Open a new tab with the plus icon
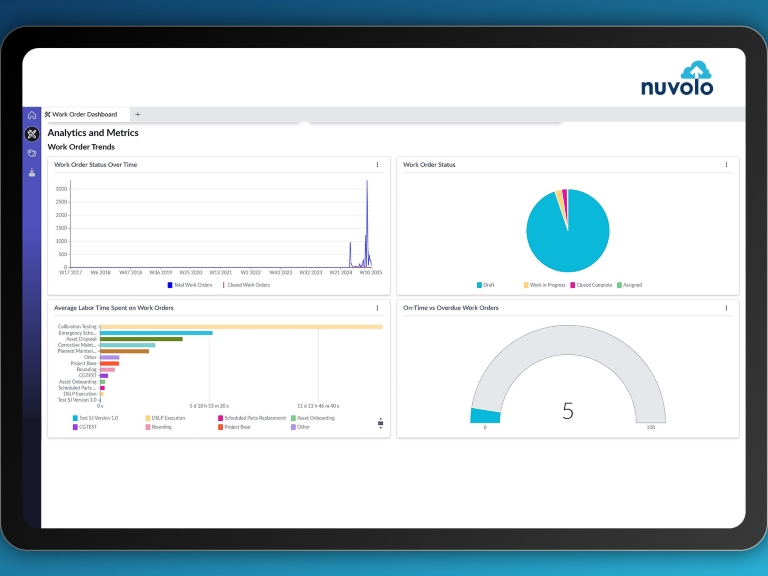Image resolution: width=768 pixels, height=576 pixels. coord(138,115)
